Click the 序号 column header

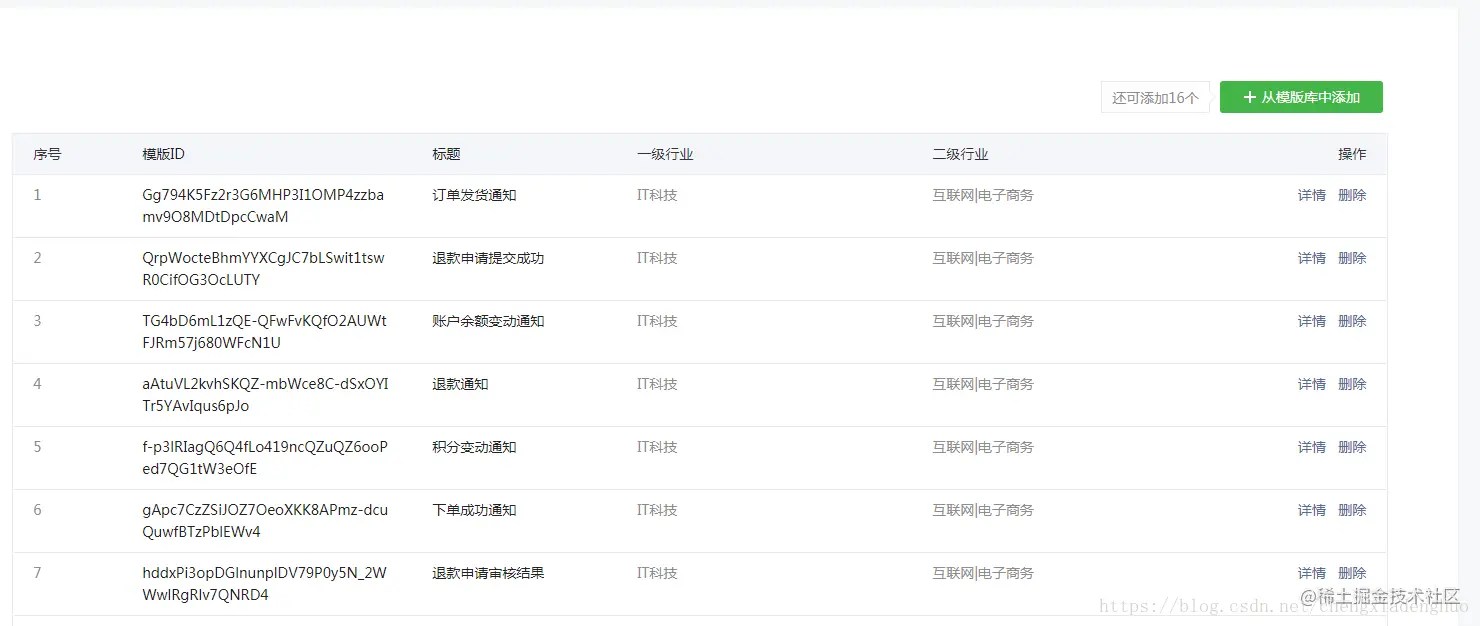coord(47,154)
